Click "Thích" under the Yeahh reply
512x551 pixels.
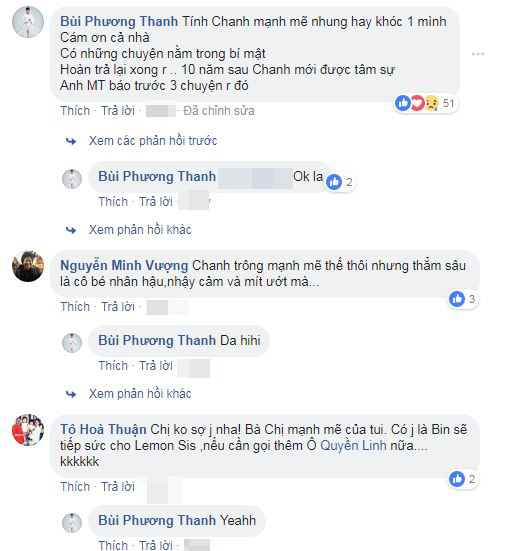click(x=113, y=545)
